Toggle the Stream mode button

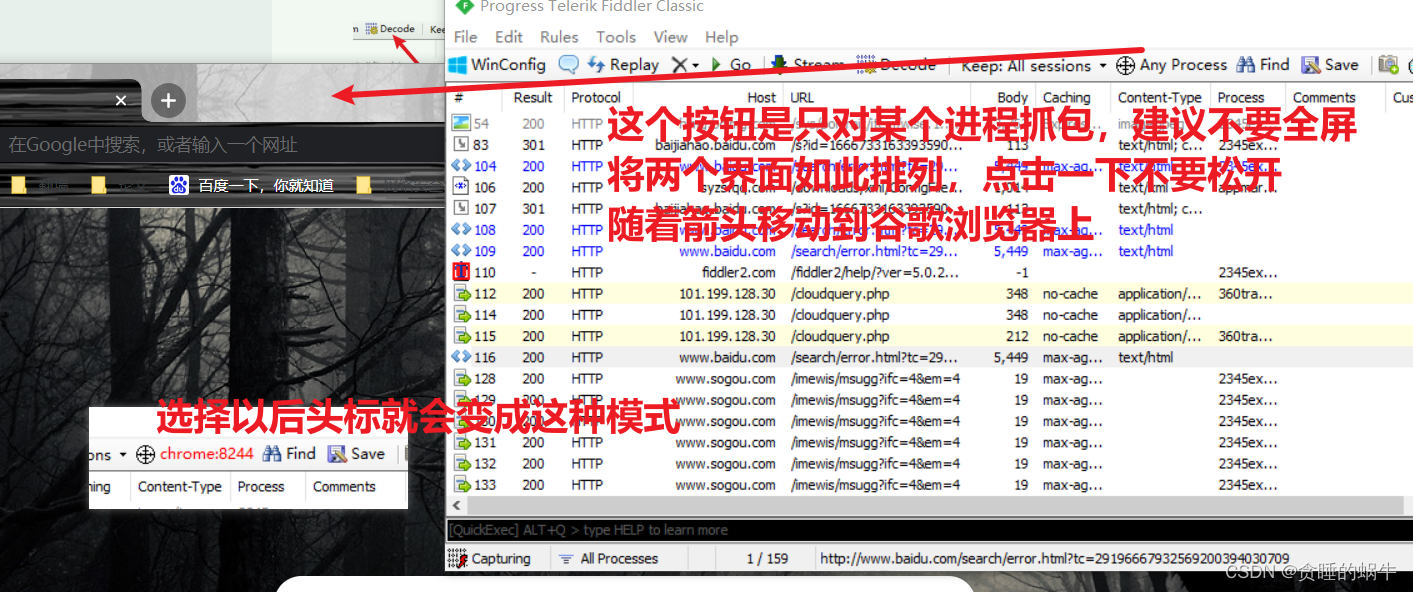tap(808, 65)
